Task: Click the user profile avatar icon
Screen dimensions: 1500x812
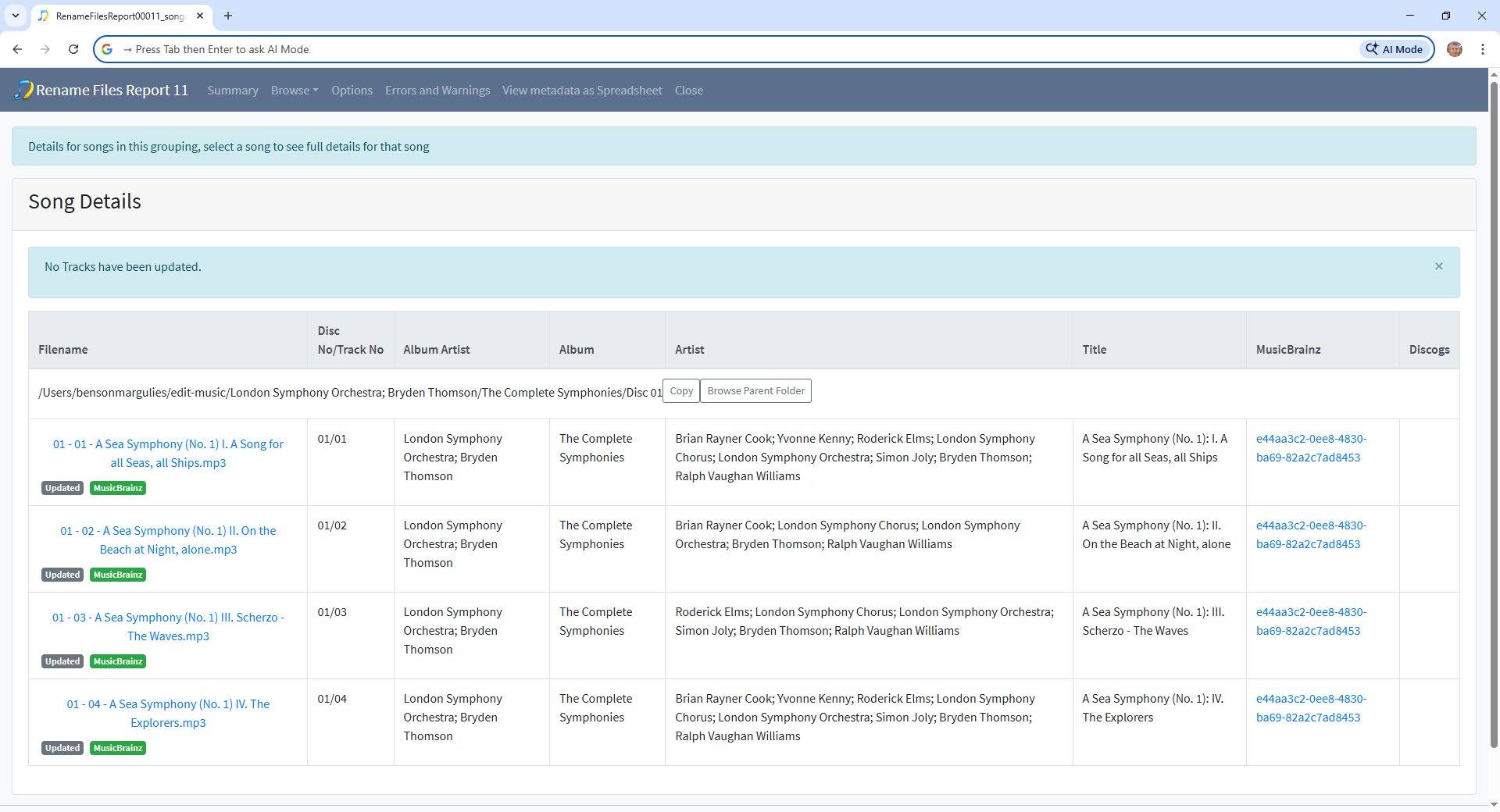Action: tap(1454, 49)
